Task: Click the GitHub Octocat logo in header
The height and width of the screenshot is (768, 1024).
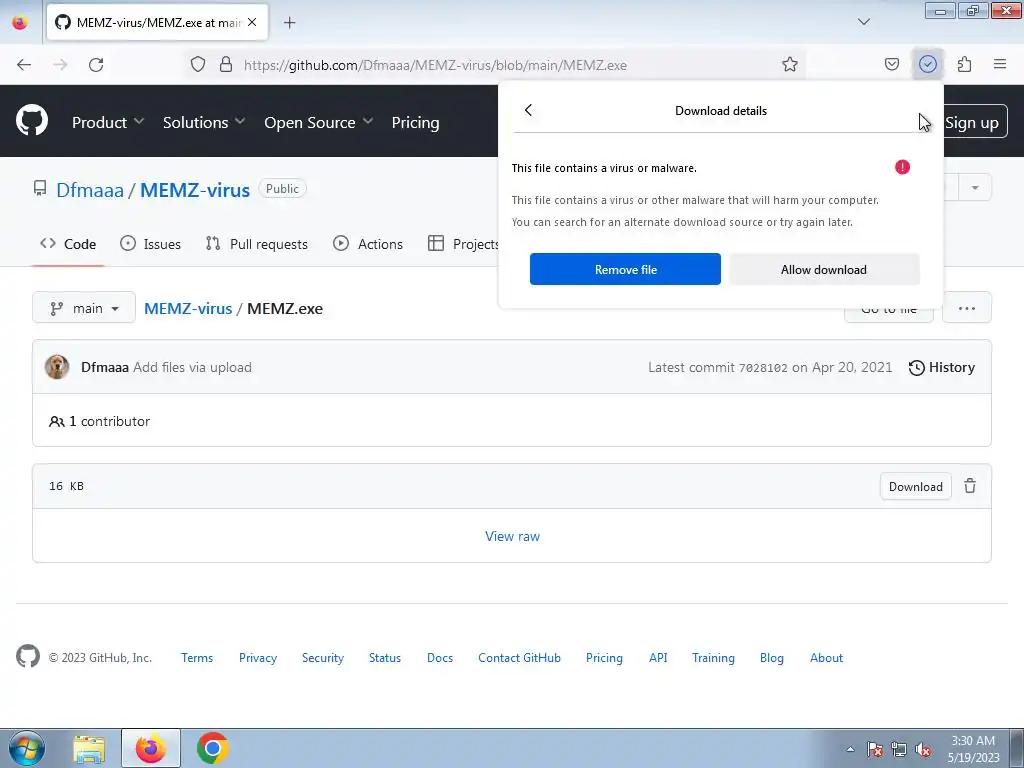Action: [x=32, y=121]
